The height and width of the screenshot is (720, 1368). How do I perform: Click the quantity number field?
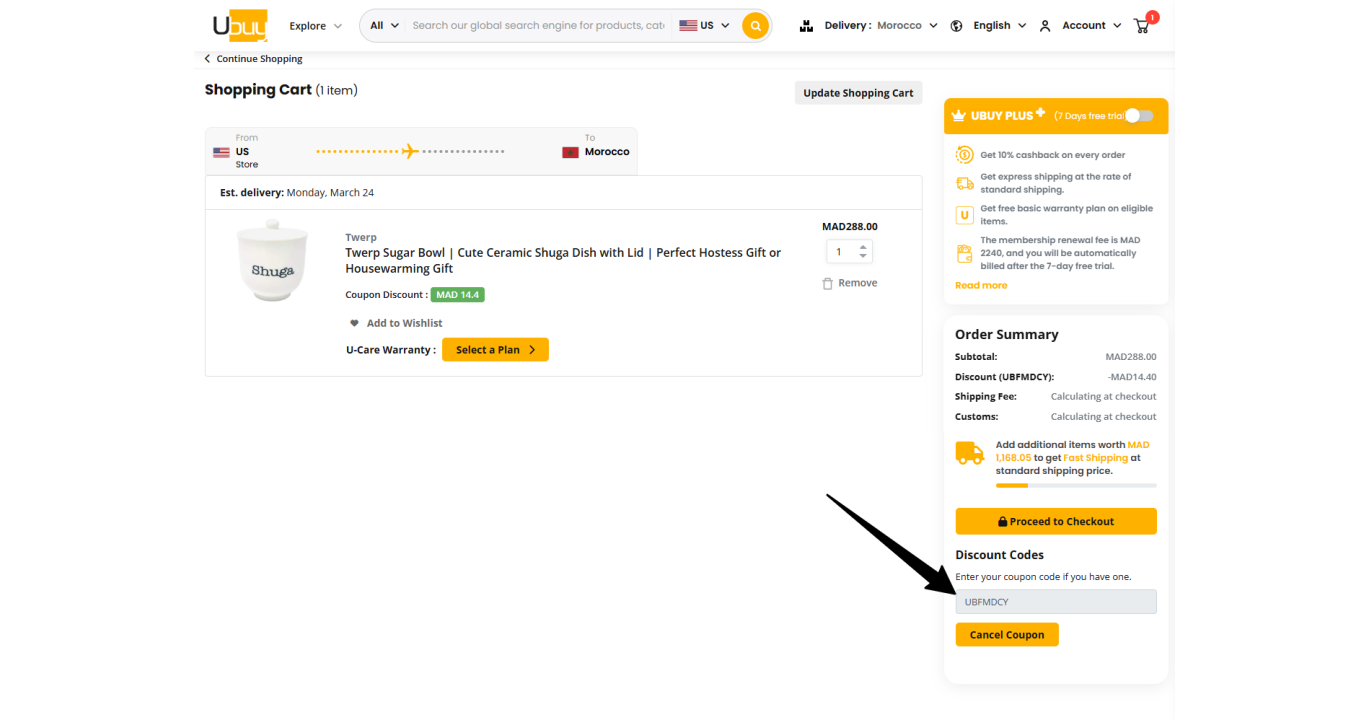point(840,252)
